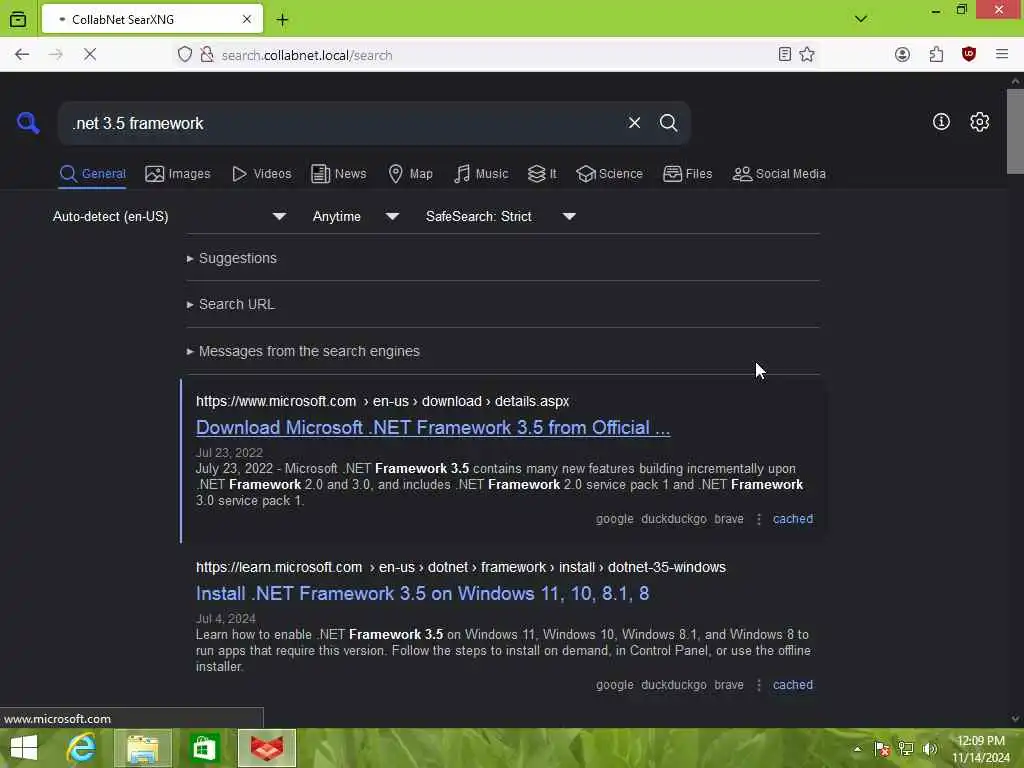Open the Anytime time range dropdown
Screen dimensions: 1024x768
356,216
